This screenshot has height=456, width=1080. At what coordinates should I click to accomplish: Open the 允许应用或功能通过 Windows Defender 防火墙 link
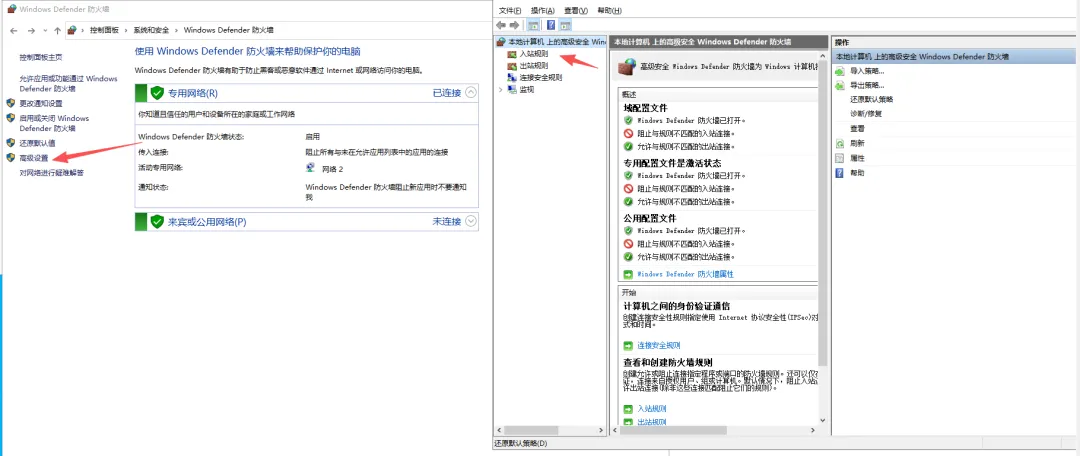[x=68, y=83]
